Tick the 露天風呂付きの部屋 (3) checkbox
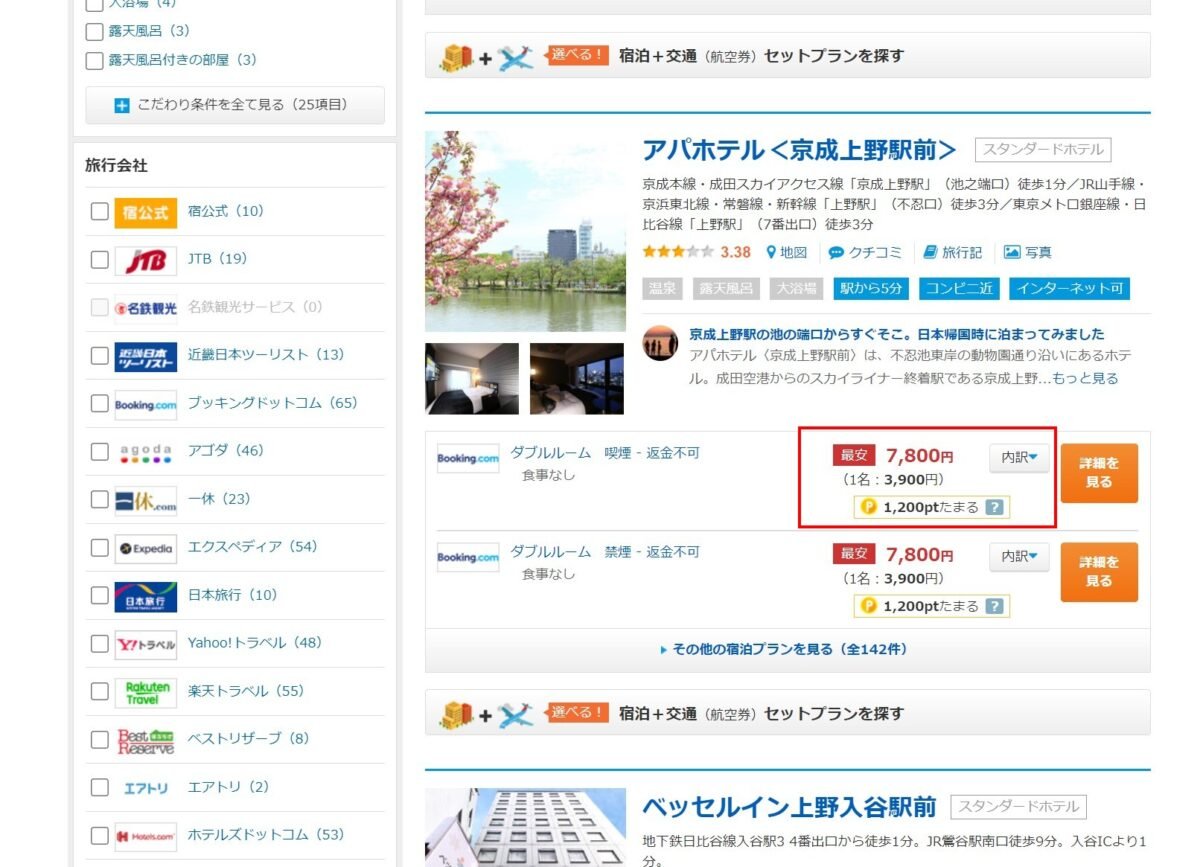The height and width of the screenshot is (867, 1200). click(94, 61)
